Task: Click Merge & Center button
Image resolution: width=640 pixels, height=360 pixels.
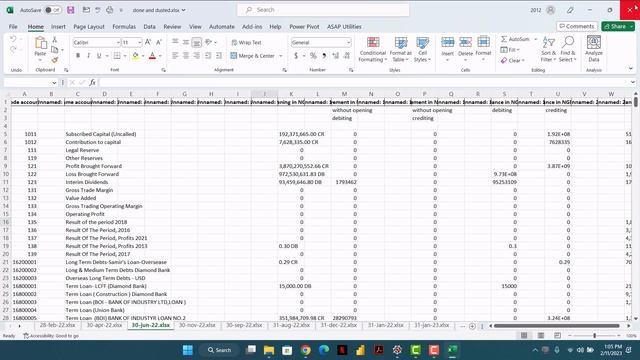Action: [253, 56]
